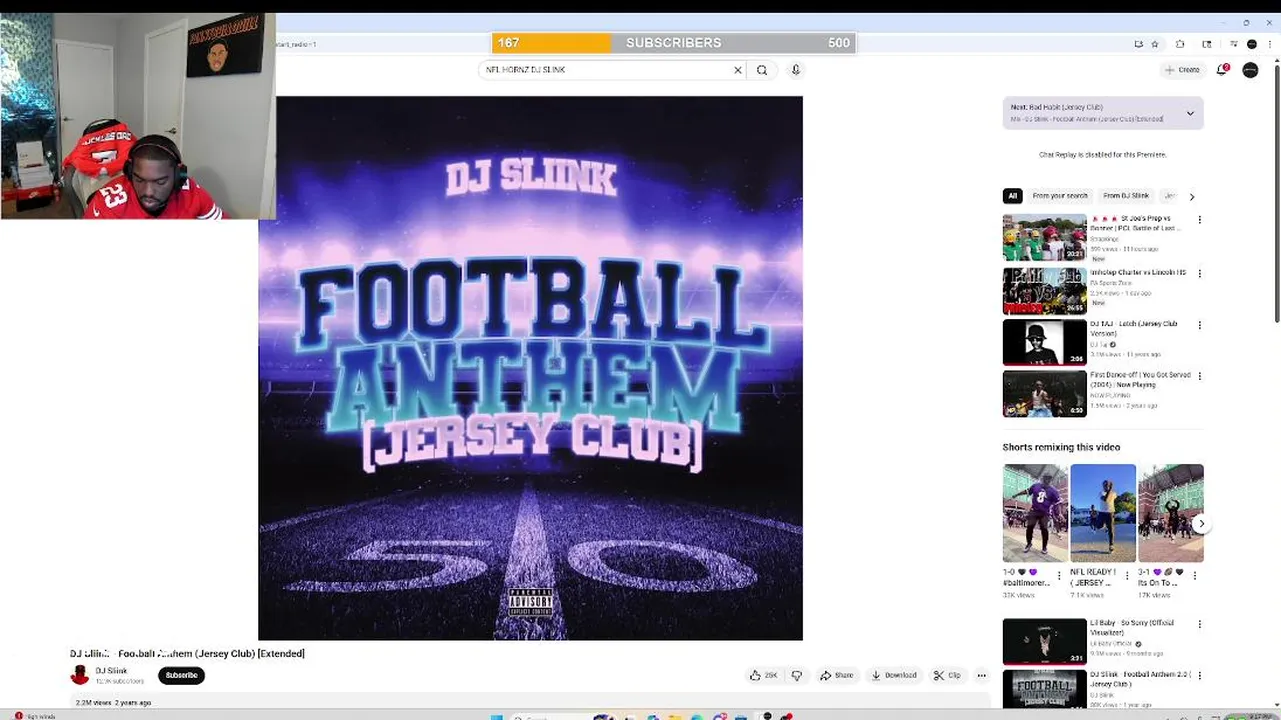Open options menu for St Joe's Prep video
1281x720 pixels.
(x=1199, y=220)
